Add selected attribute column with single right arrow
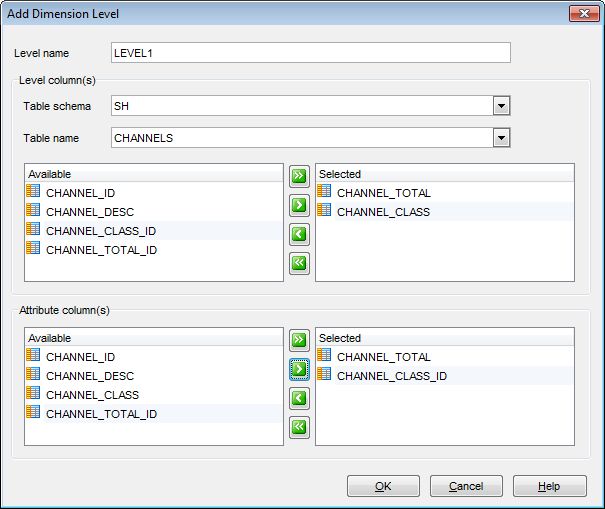 pyautogui.click(x=299, y=370)
